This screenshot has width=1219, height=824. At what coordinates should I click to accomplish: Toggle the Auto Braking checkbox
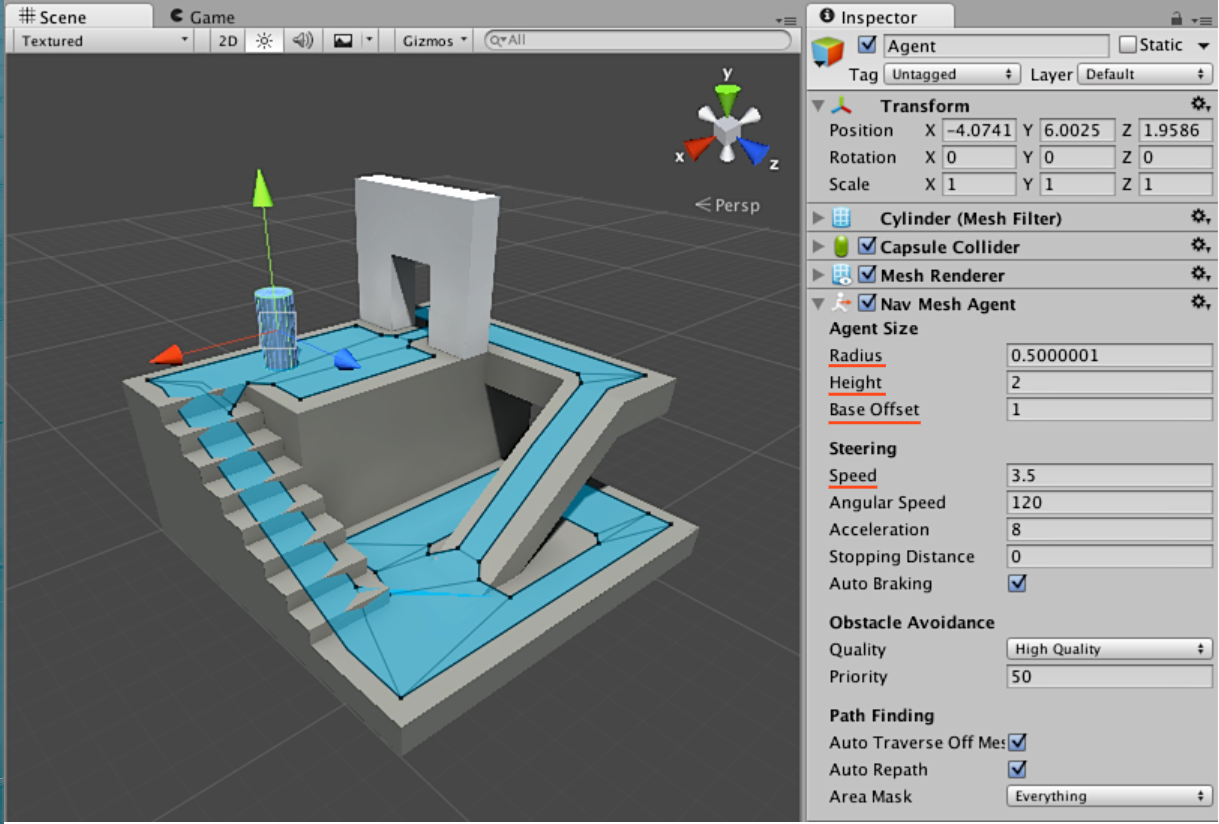tap(1017, 583)
